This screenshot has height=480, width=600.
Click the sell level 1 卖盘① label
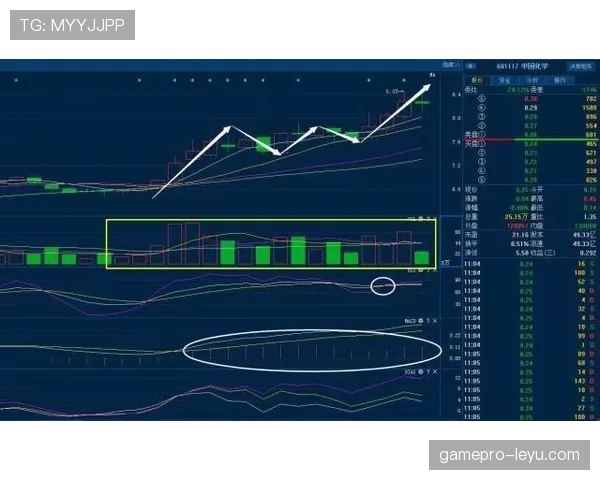[x=475, y=135]
